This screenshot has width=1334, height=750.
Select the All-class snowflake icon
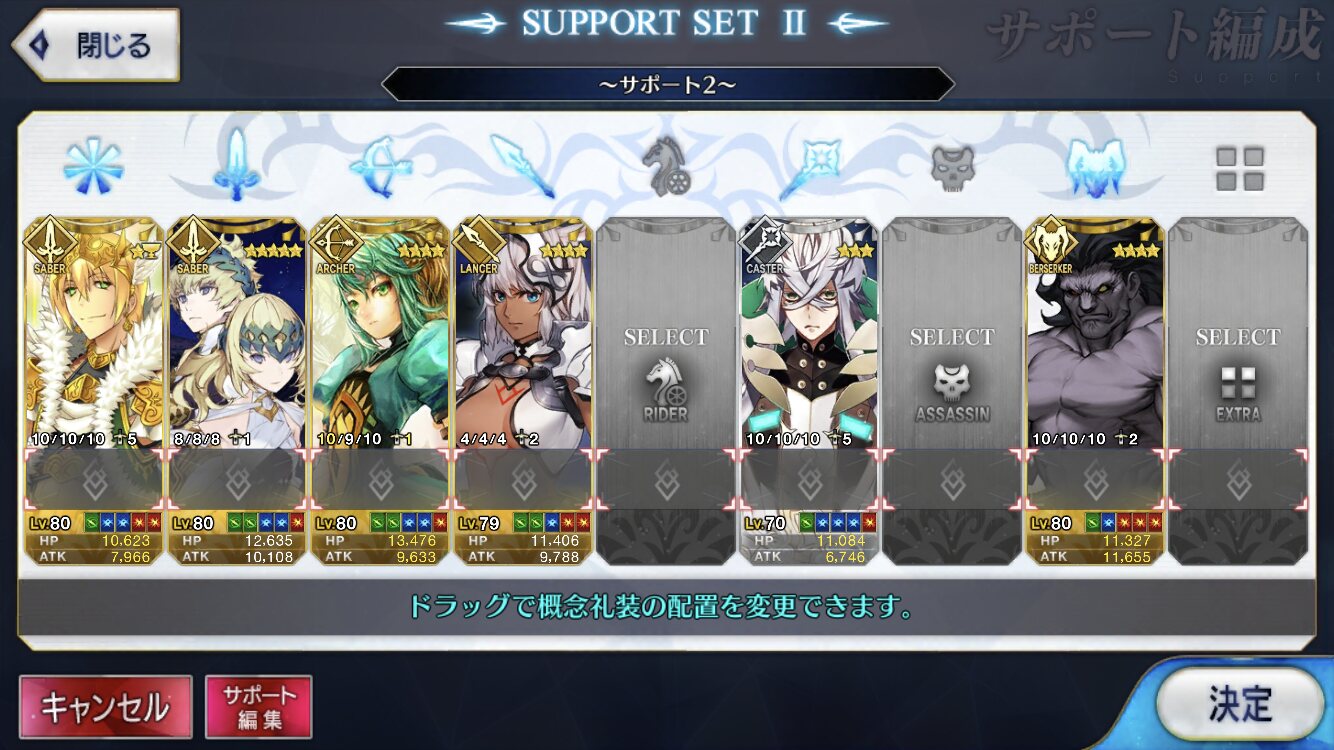pos(93,166)
